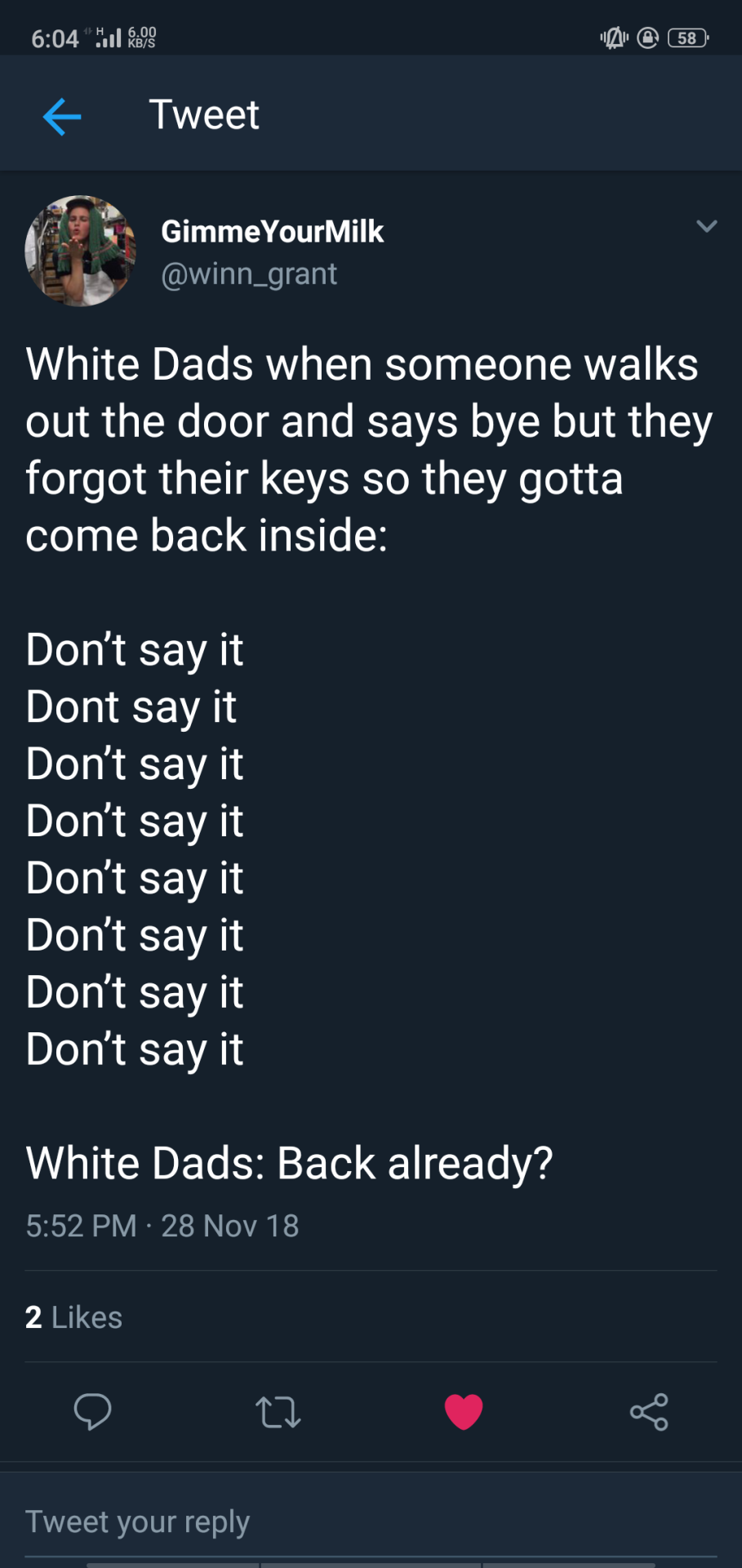Tap the back arrow icon
Image resolution: width=742 pixels, height=1568 pixels.
(x=62, y=116)
